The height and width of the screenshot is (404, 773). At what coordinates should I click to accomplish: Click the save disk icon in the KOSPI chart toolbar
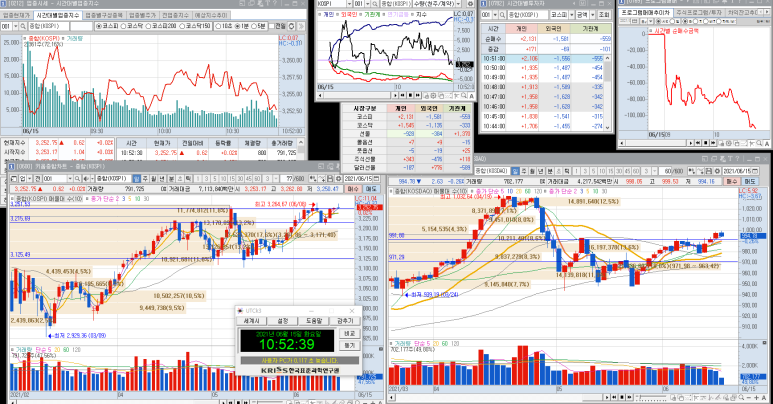(330, 179)
